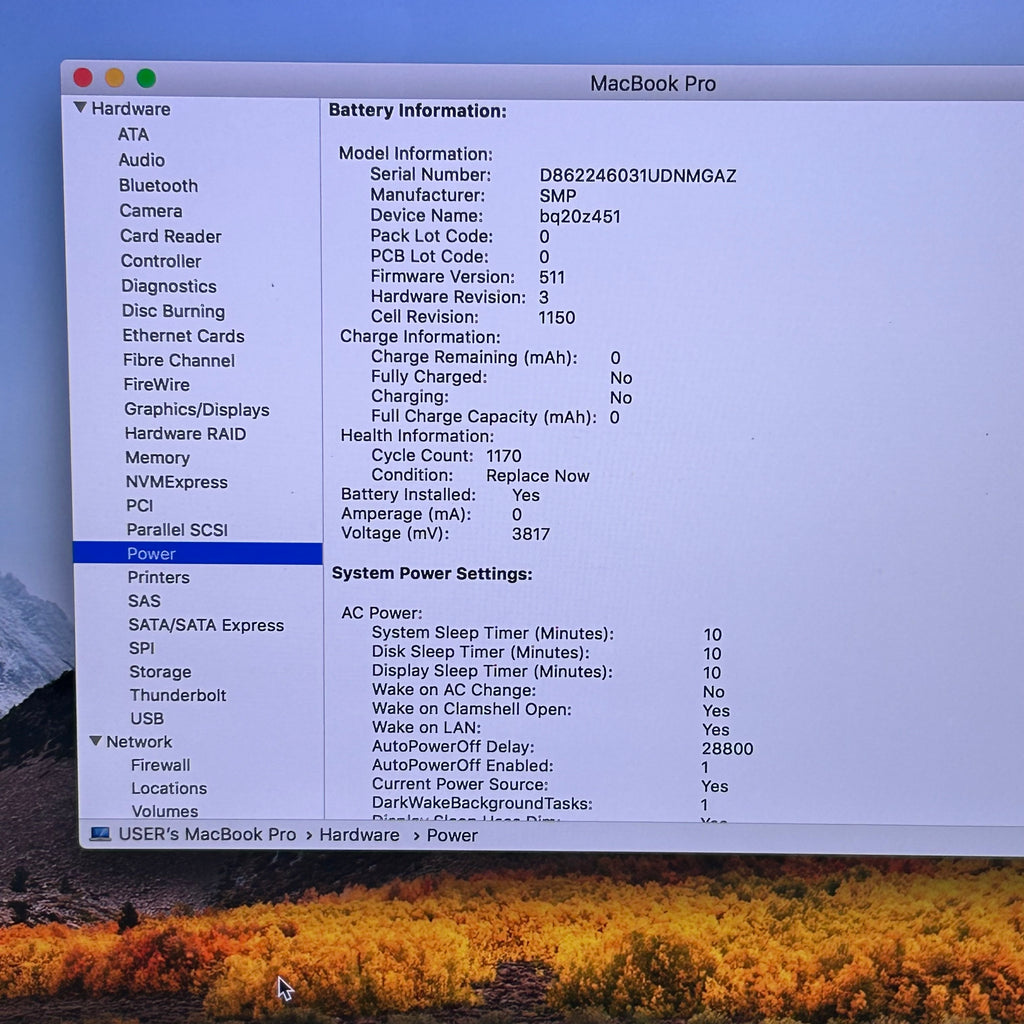Show Memory information
1024x1024 pixels.
pyautogui.click(x=157, y=458)
